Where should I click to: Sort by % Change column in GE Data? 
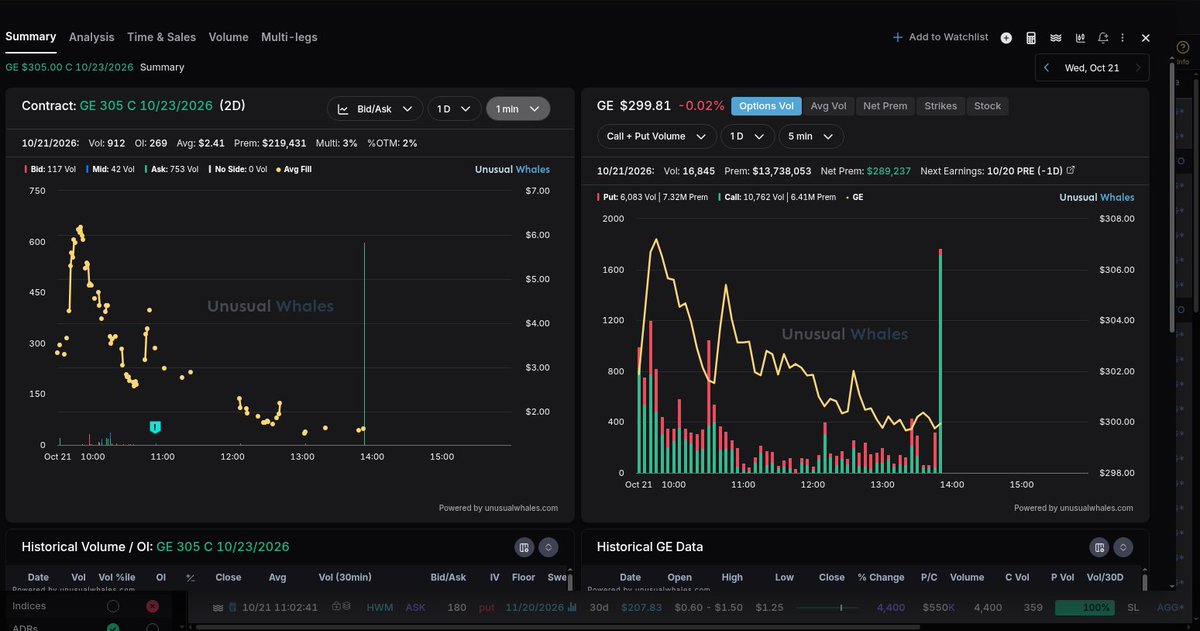coord(881,577)
